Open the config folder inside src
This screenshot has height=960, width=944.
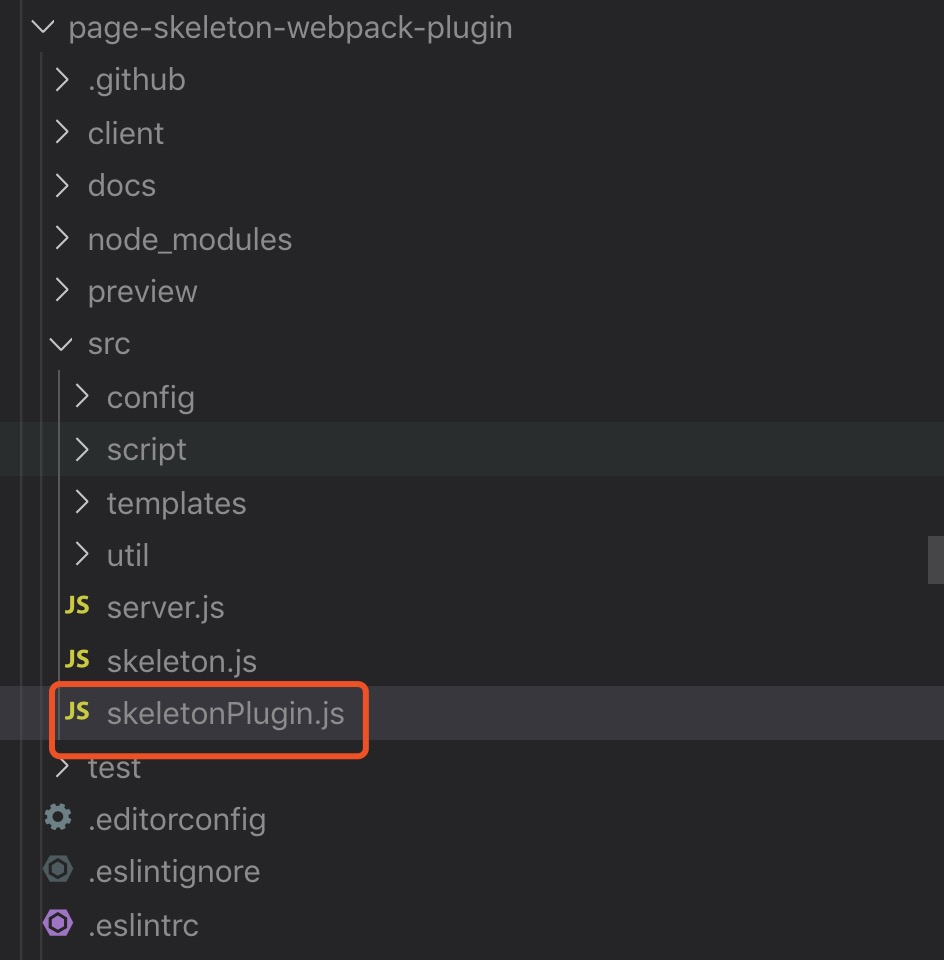[150, 397]
